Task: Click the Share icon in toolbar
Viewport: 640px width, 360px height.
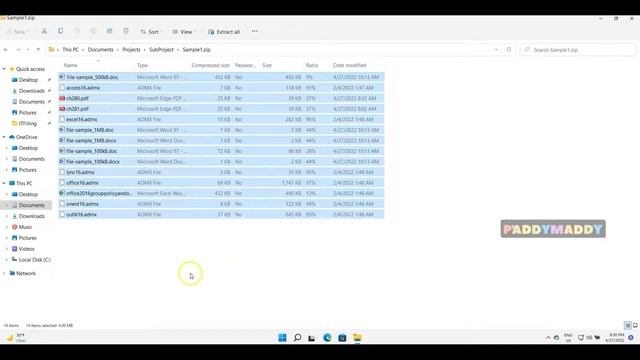Action: click(109, 31)
